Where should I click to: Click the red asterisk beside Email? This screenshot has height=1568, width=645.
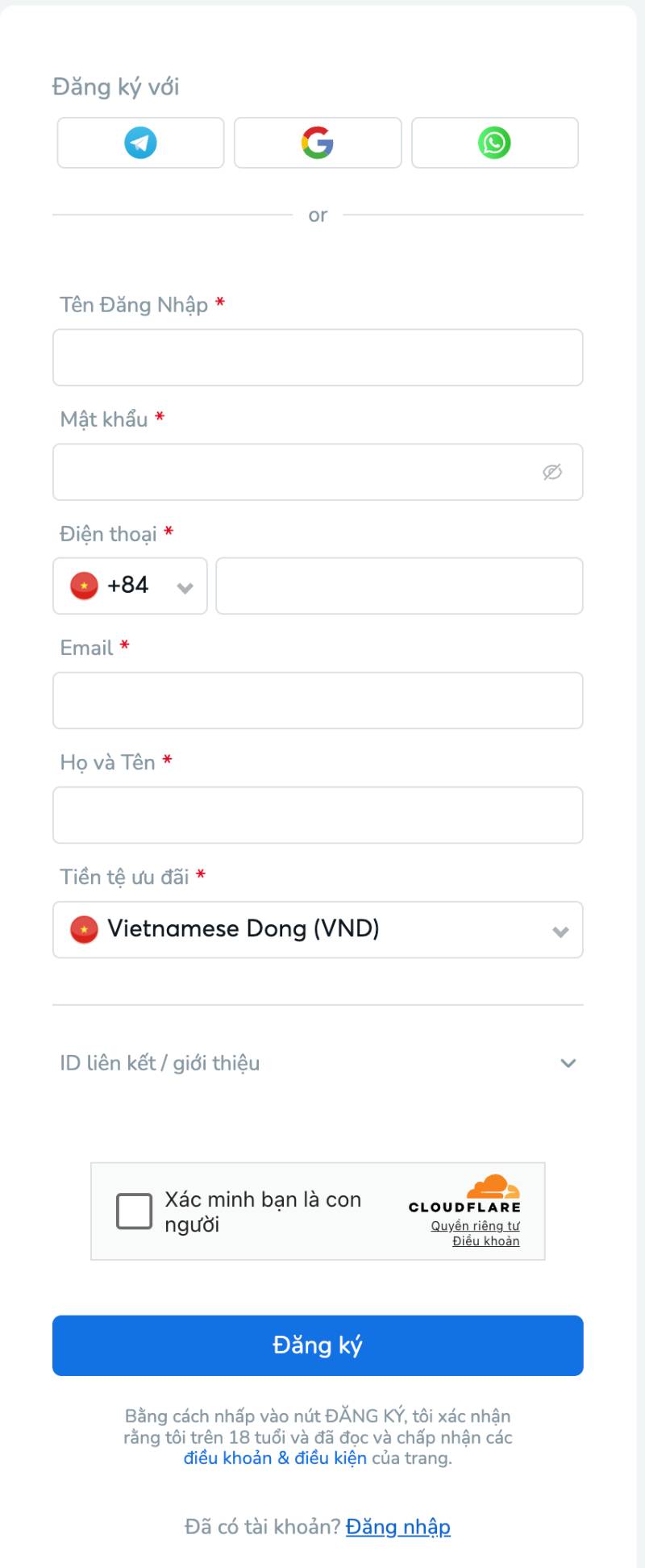[123, 645]
